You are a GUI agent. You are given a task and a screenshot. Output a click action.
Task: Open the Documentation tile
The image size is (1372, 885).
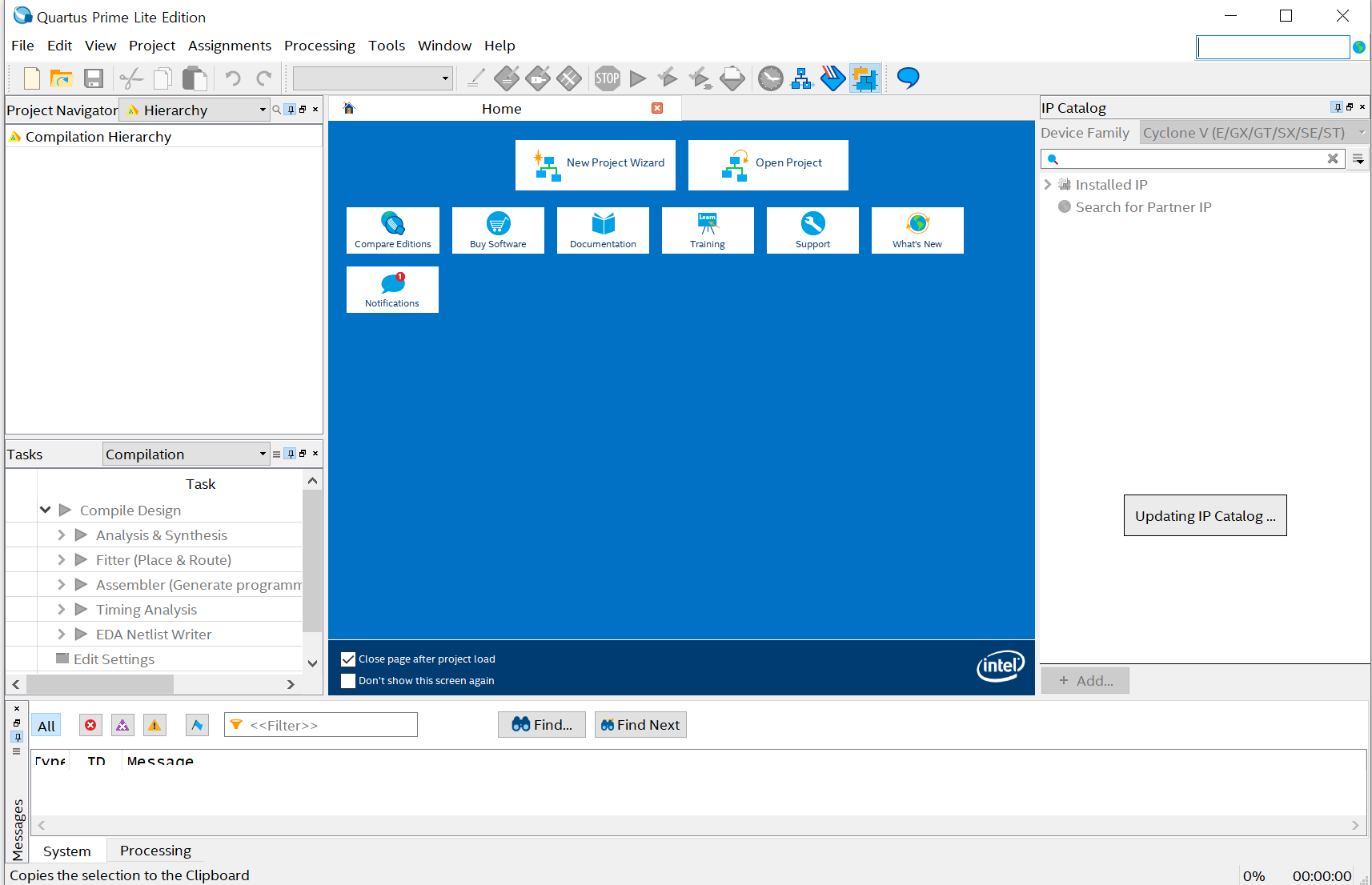603,230
